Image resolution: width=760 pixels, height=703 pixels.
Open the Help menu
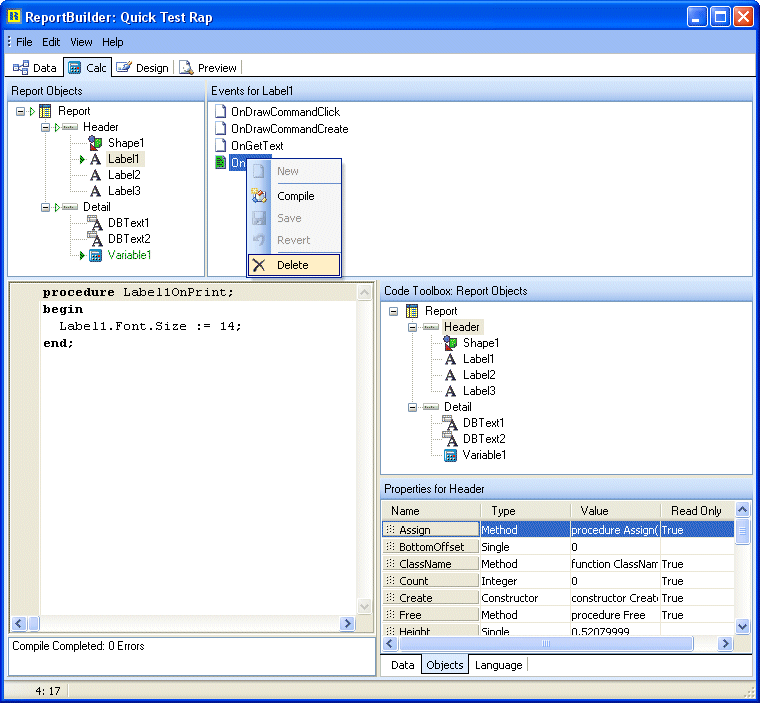pyautogui.click(x=112, y=42)
